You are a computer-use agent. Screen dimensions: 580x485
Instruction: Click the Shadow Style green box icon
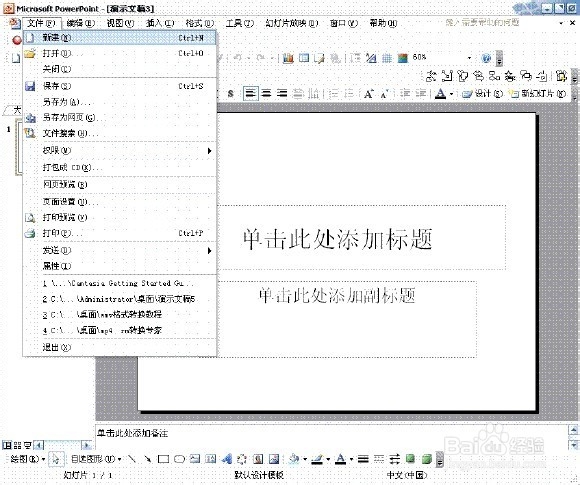pyautogui.click(x=410, y=459)
